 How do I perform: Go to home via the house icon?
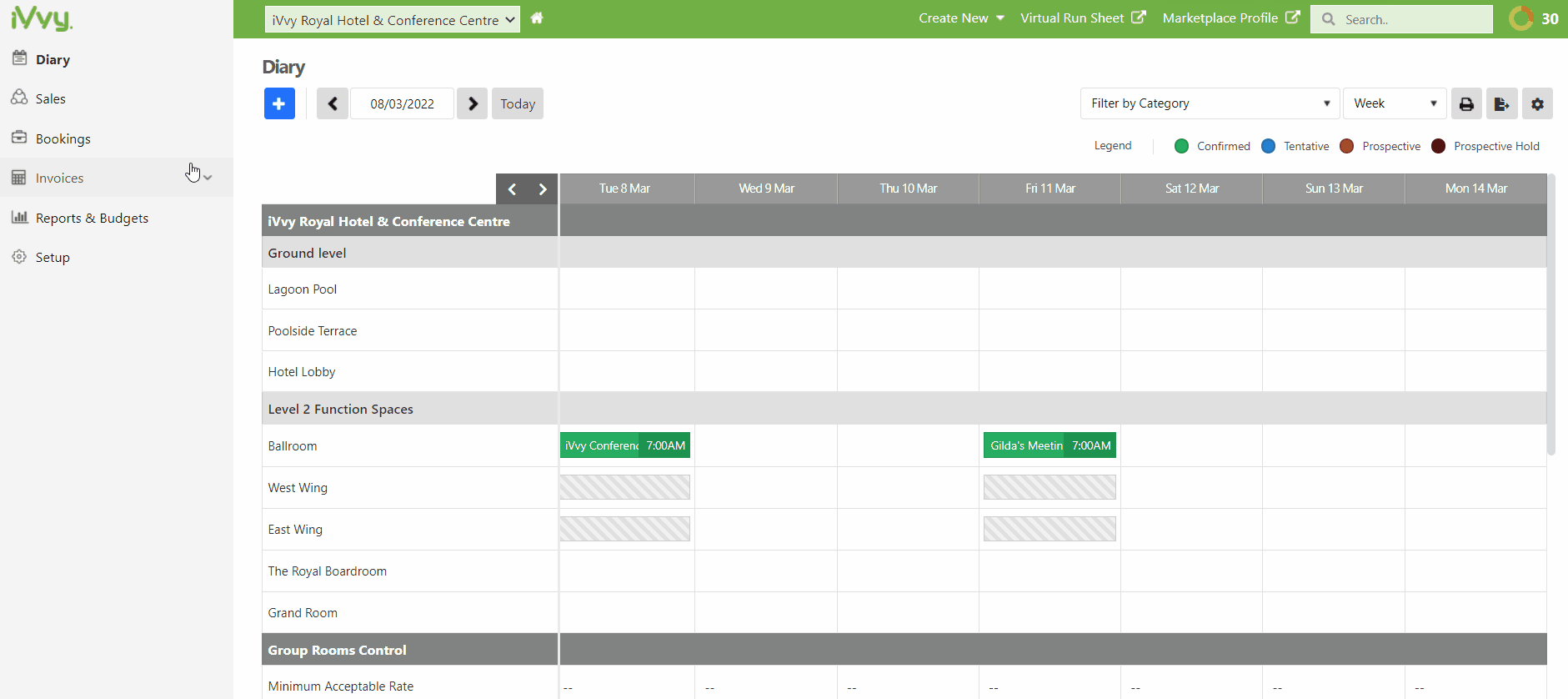537,18
